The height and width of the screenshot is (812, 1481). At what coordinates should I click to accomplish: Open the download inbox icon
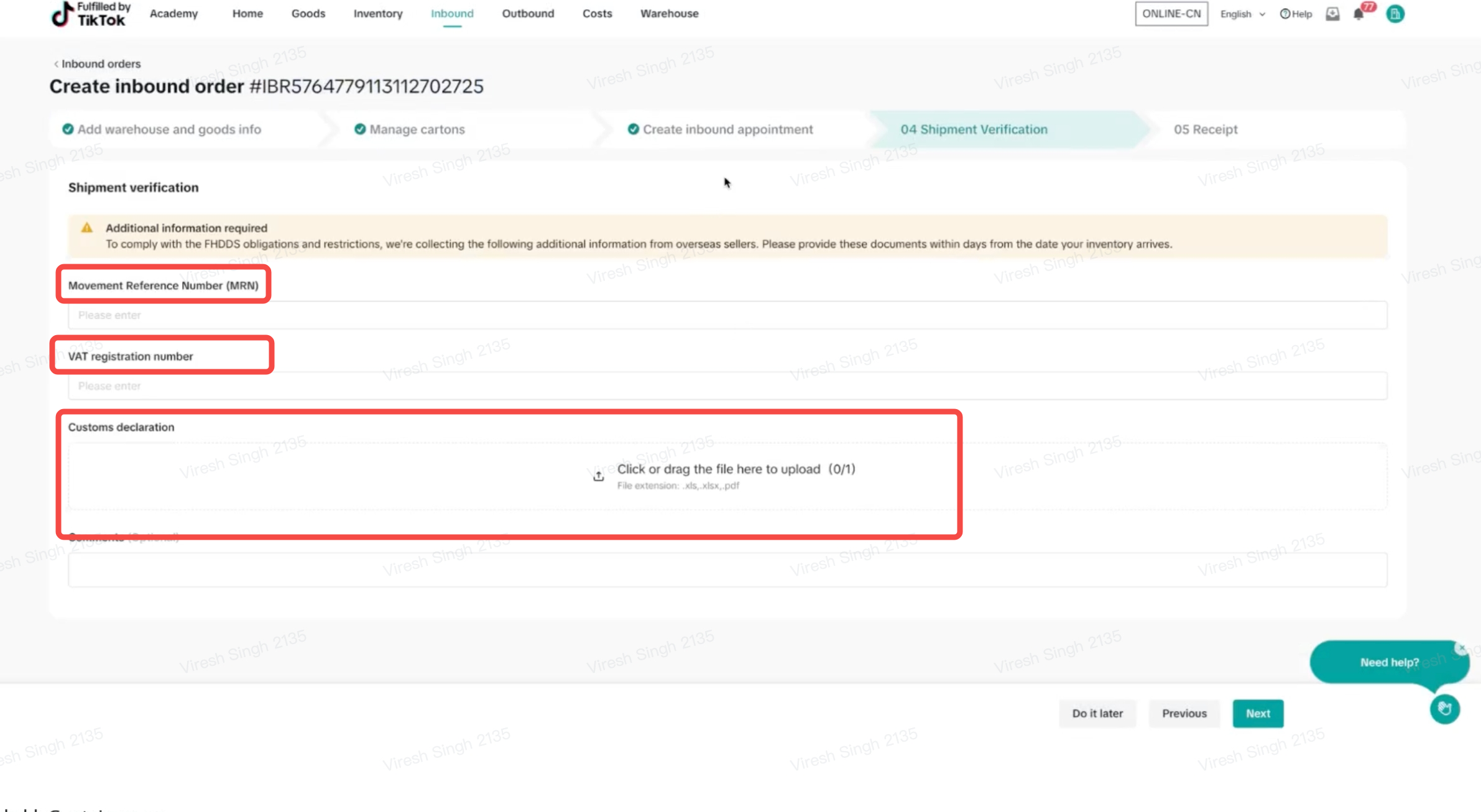click(x=1332, y=14)
